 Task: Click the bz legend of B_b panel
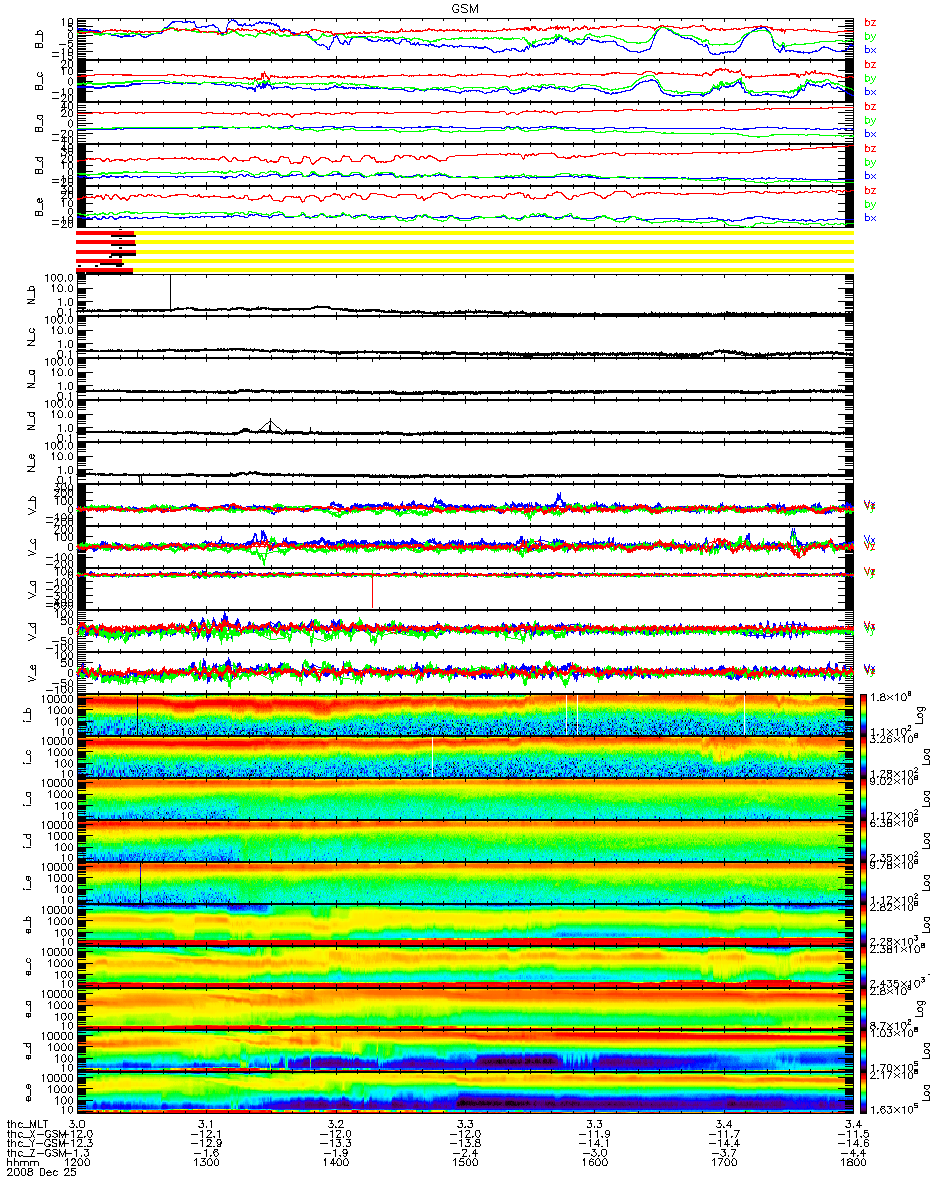point(869,22)
